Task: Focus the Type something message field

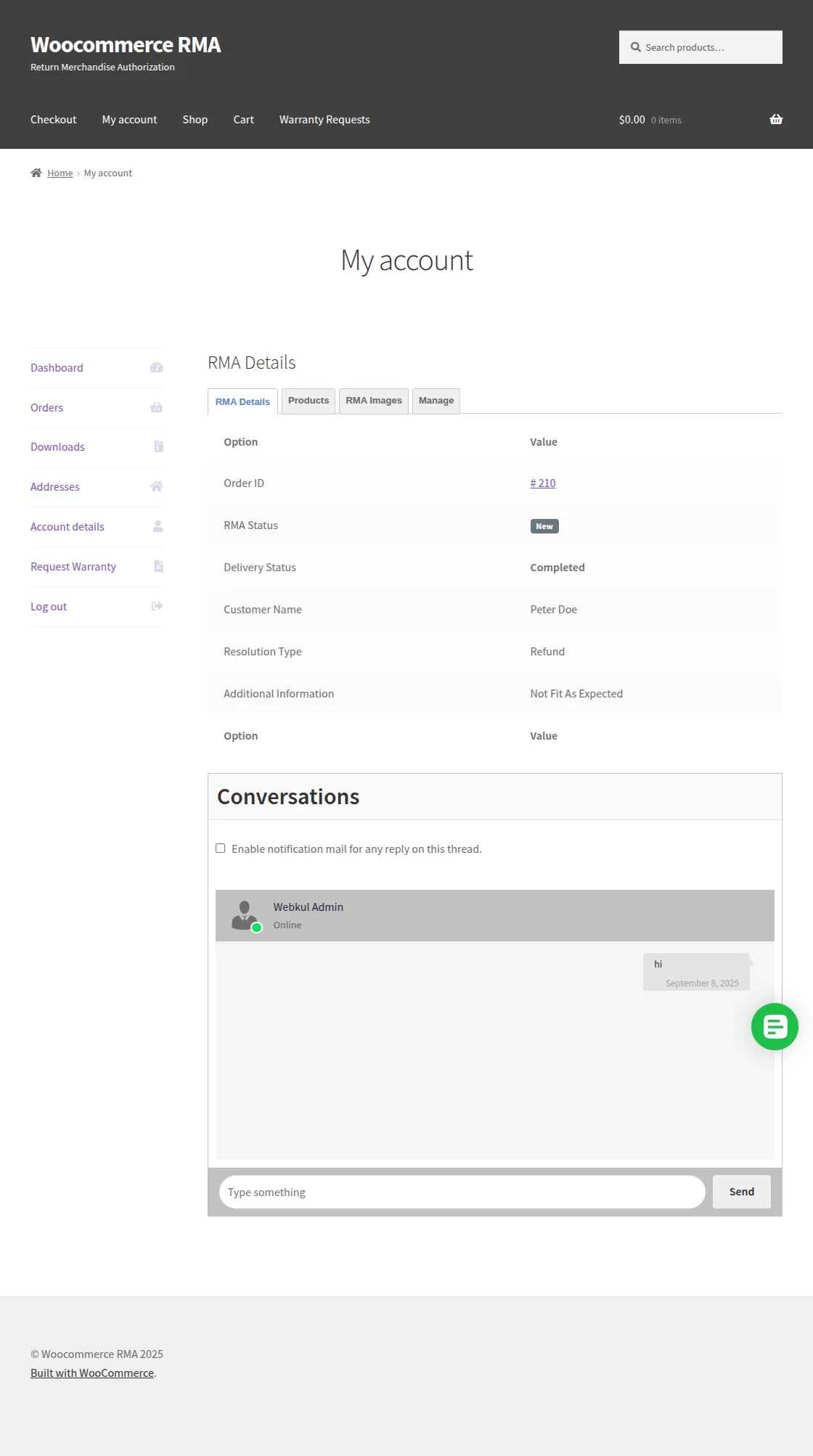Action: coord(462,1192)
